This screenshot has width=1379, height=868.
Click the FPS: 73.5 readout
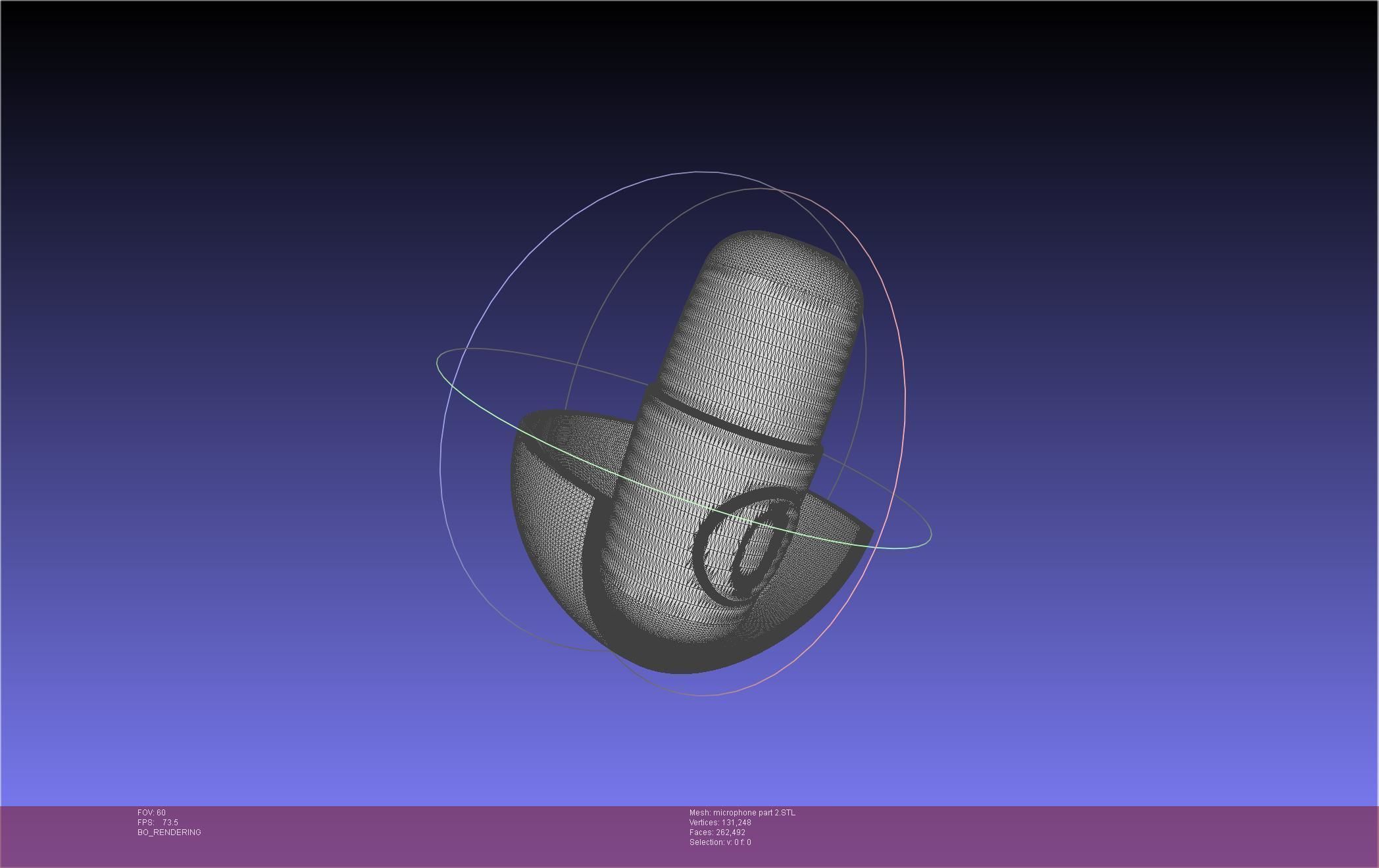tap(158, 823)
